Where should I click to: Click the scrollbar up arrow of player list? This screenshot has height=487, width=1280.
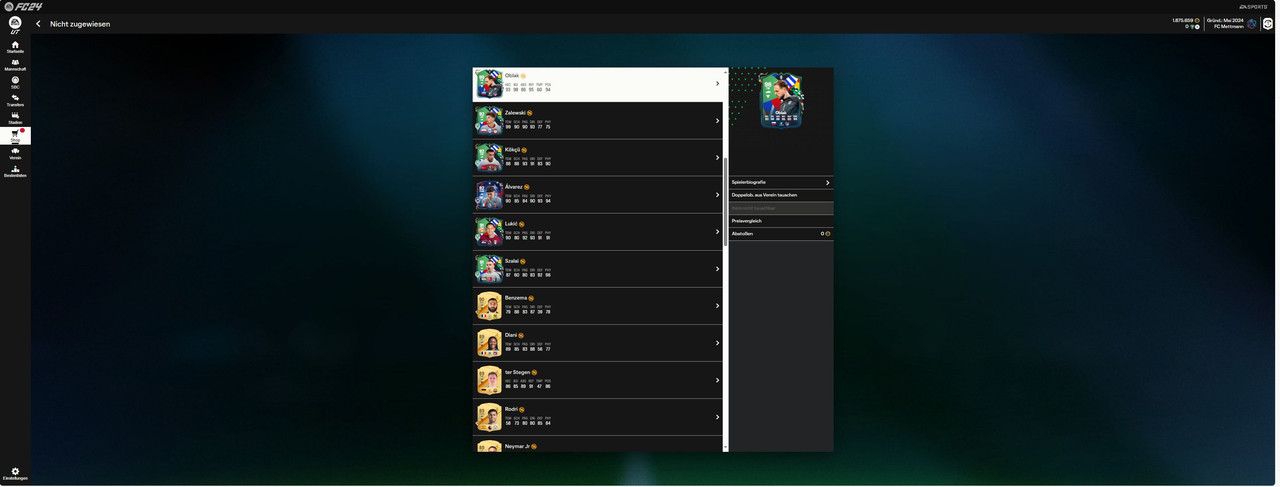725,71
